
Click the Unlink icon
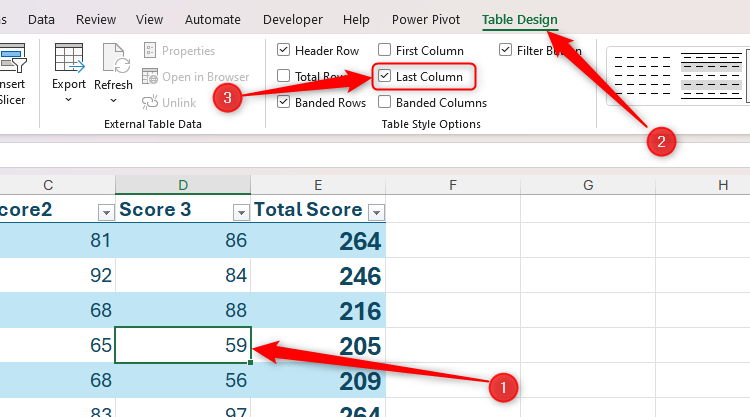[150, 102]
